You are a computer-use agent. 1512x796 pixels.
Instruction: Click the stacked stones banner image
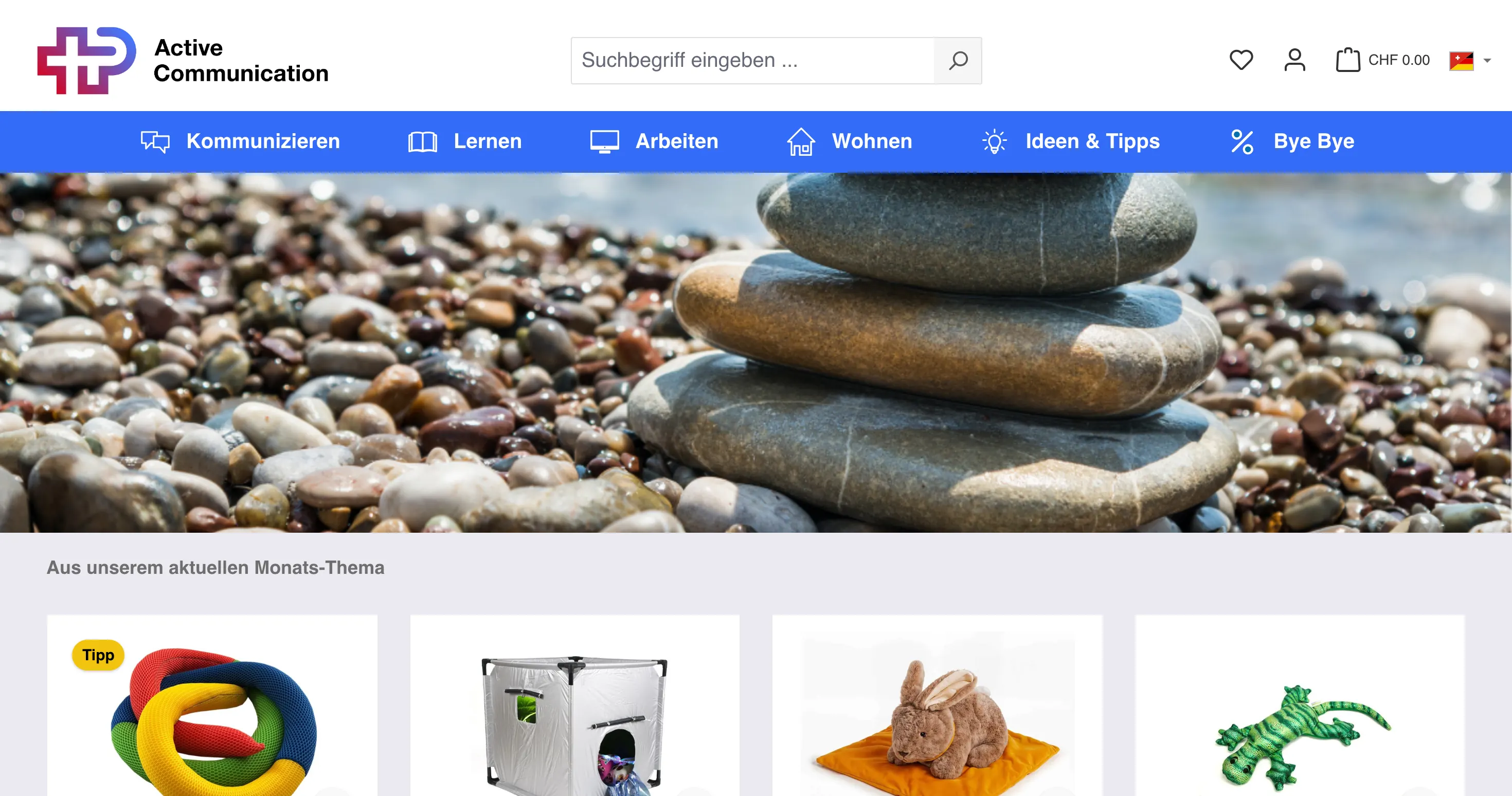756,352
